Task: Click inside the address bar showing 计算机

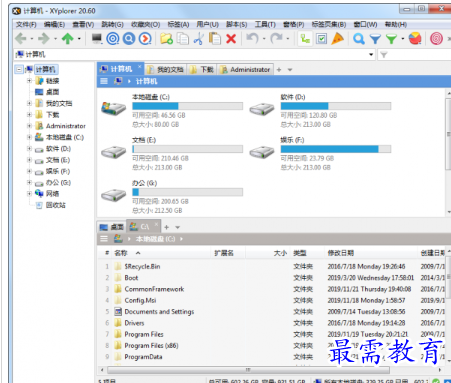Action: 195,55
